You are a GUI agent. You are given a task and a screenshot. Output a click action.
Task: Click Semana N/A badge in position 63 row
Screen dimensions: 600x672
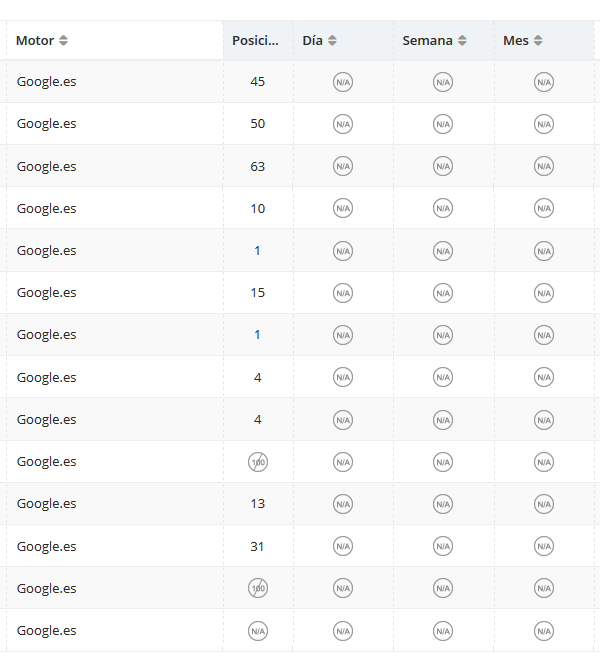pyautogui.click(x=443, y=166)
